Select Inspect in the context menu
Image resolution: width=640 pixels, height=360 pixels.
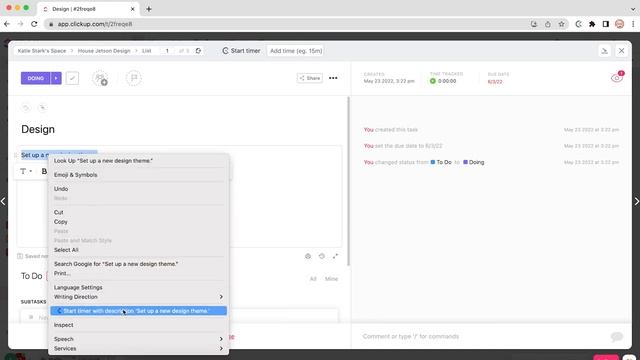(x=138, y=325)
